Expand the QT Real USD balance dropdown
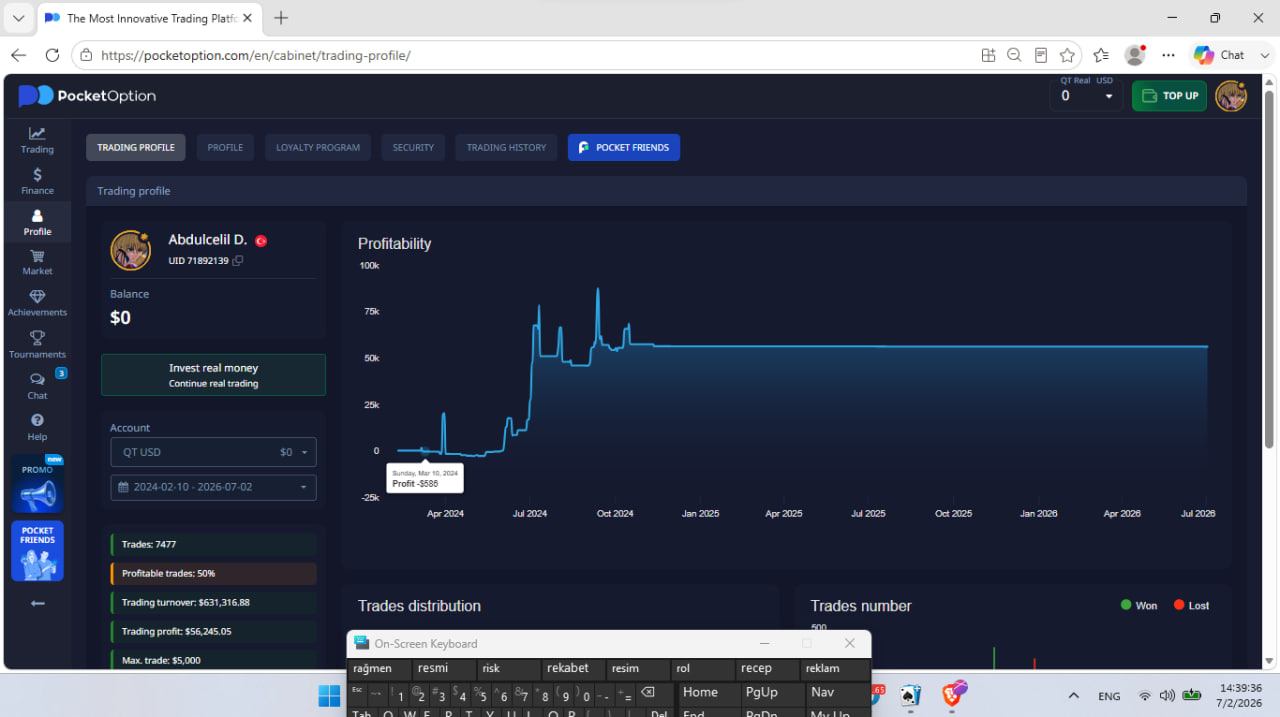 click(x=1086, y=95)
